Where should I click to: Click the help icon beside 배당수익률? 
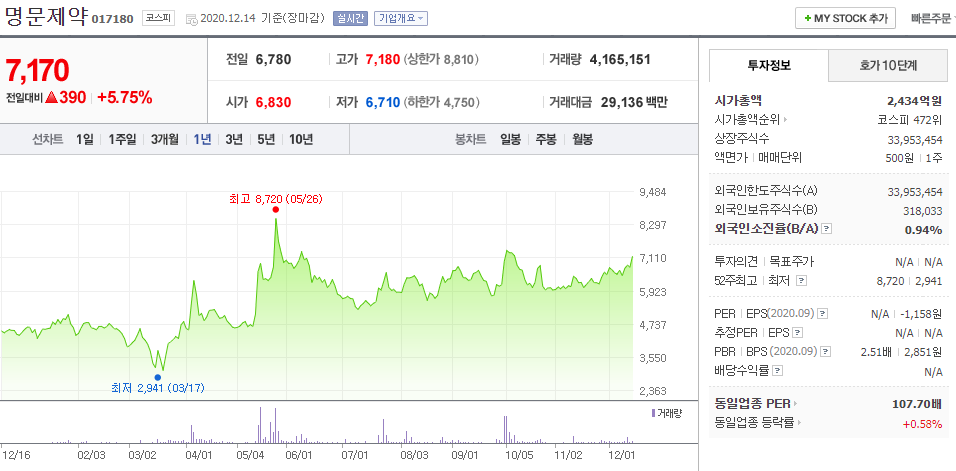click(777, 370)
